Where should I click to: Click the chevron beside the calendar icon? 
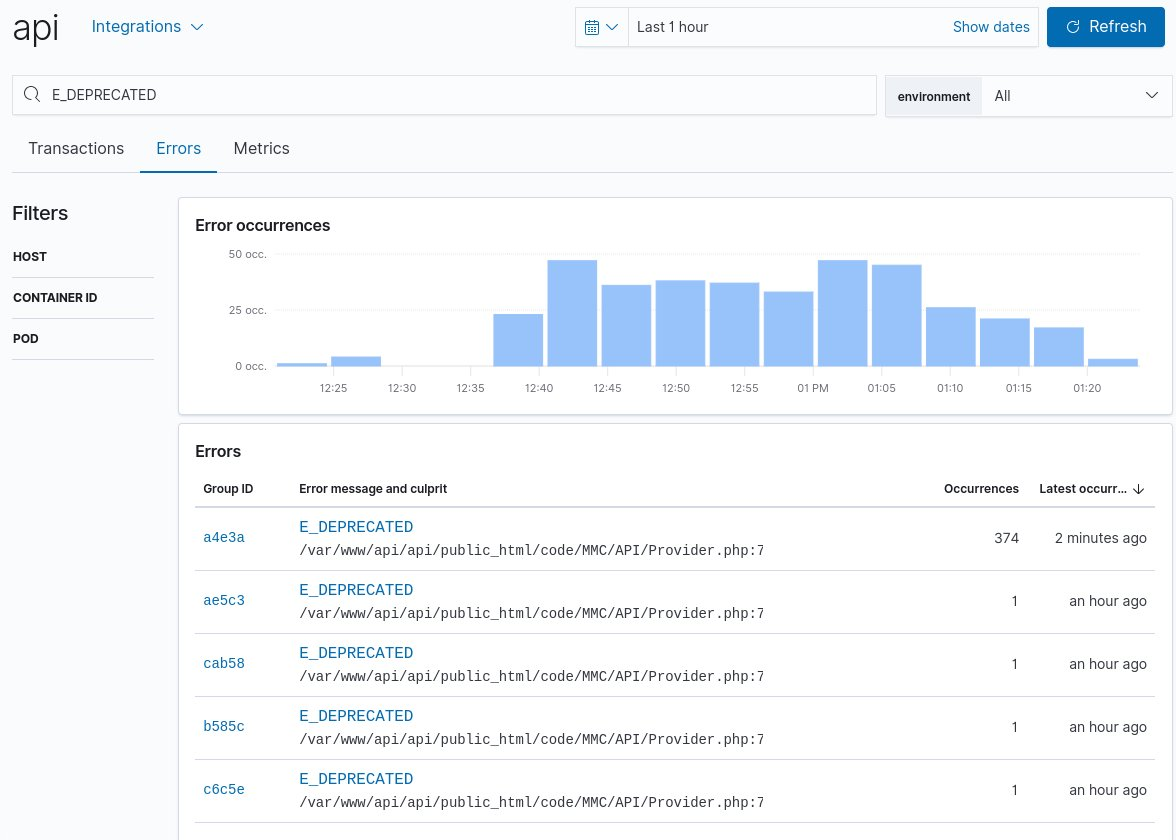click(611, 27)
